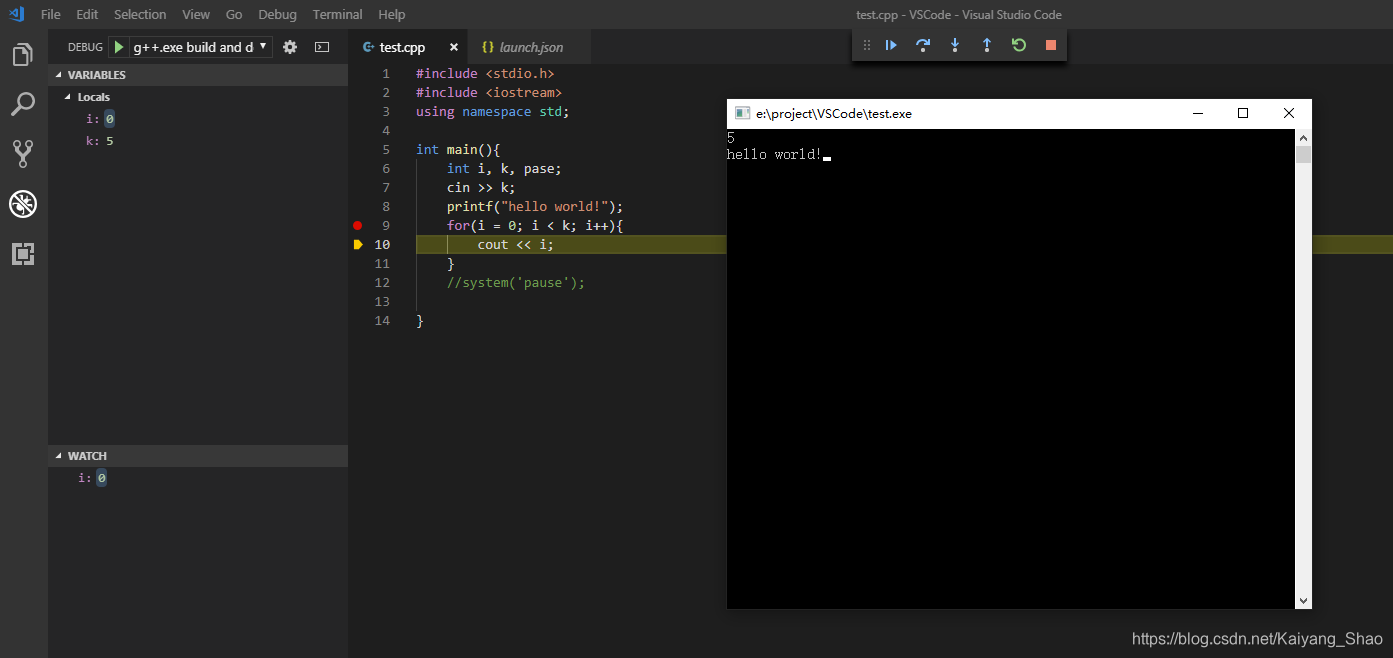Screen dimensions: 1393x658
Task: Click the 'int i, k, pase;' line
Action: click(x=504, y=168)
